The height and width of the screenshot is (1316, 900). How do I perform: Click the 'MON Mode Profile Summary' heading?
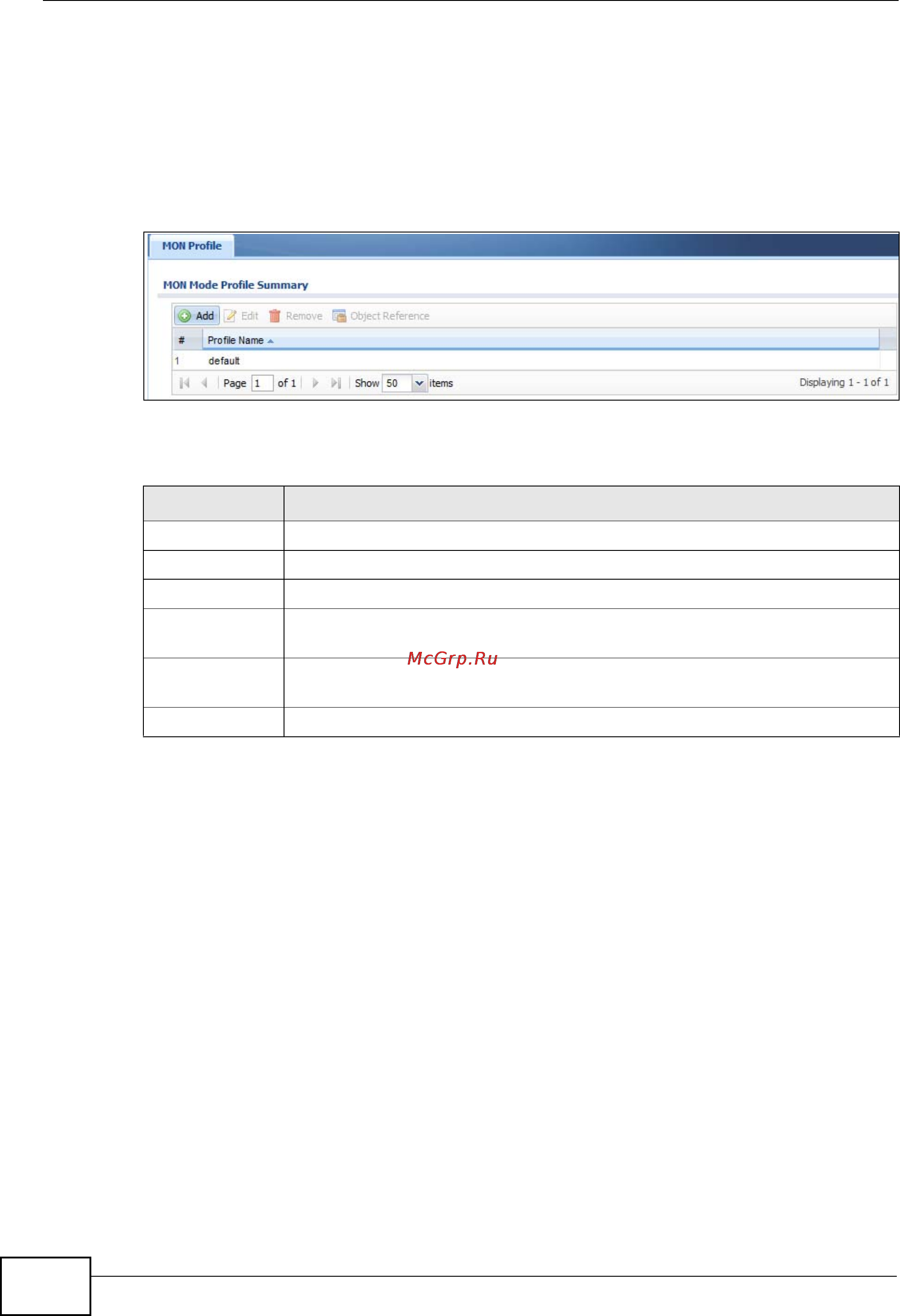[236, 285]
